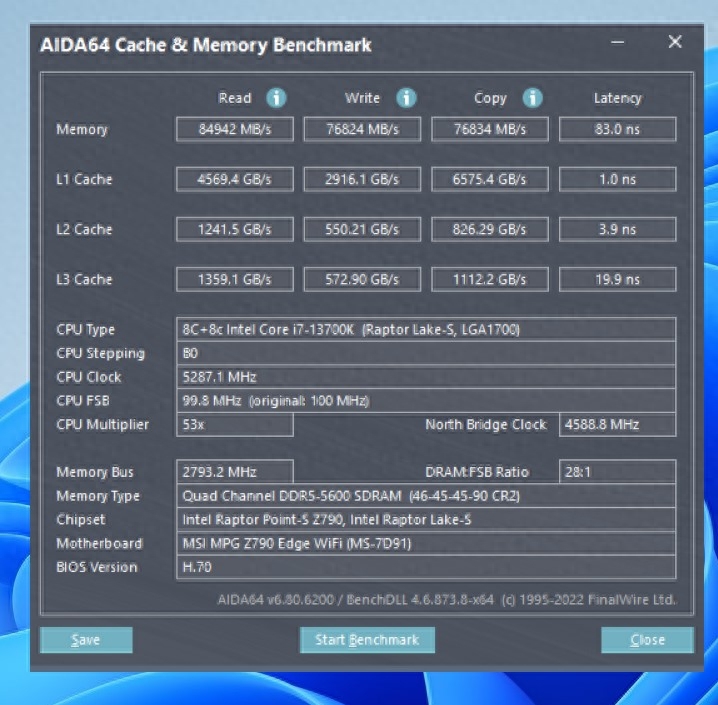Select Memory read value 84942 MB/s
Screen dimensions: 718x705
[234, 129]
